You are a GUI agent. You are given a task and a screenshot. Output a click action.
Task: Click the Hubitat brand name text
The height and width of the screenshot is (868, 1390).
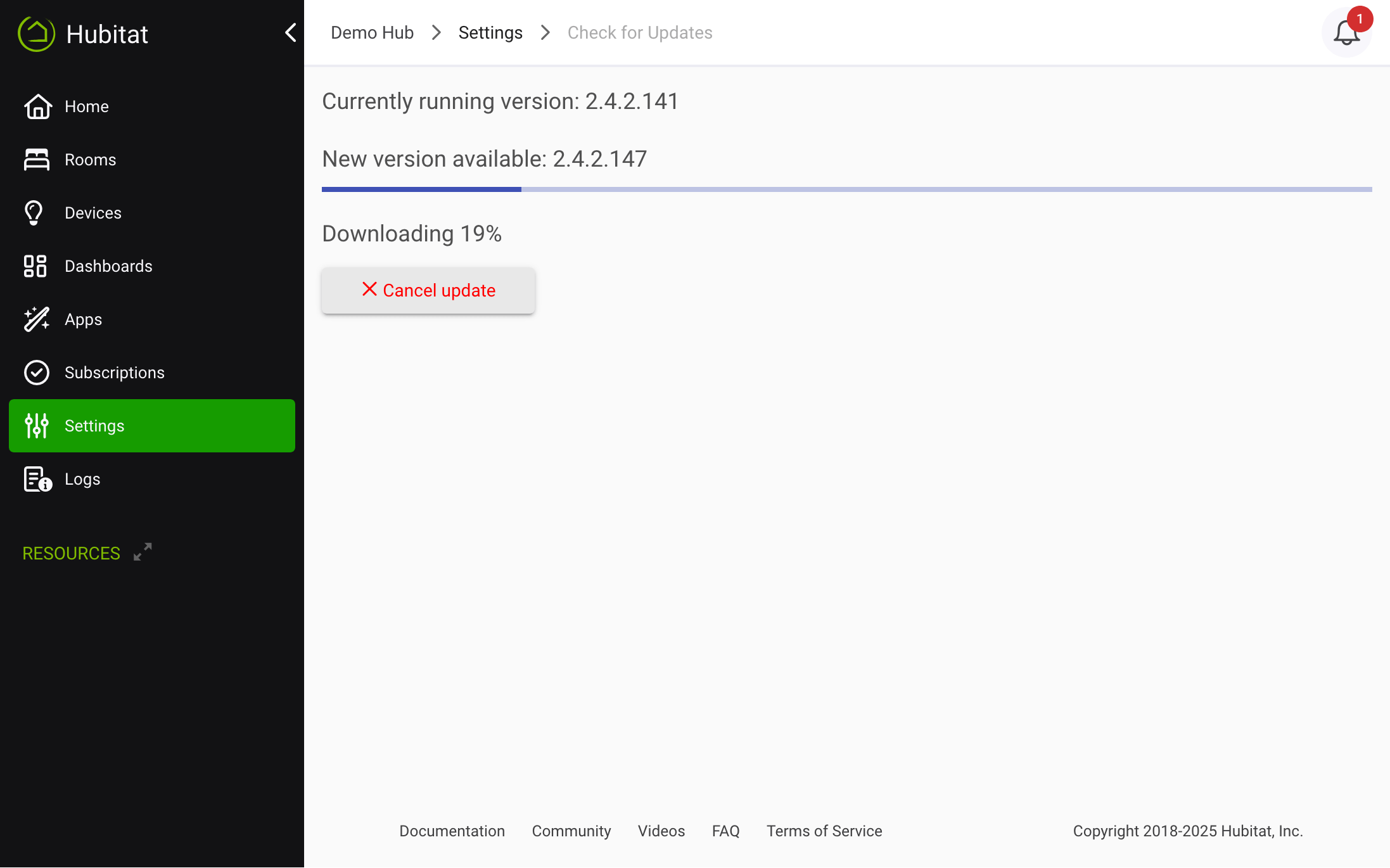coord(107,34)
